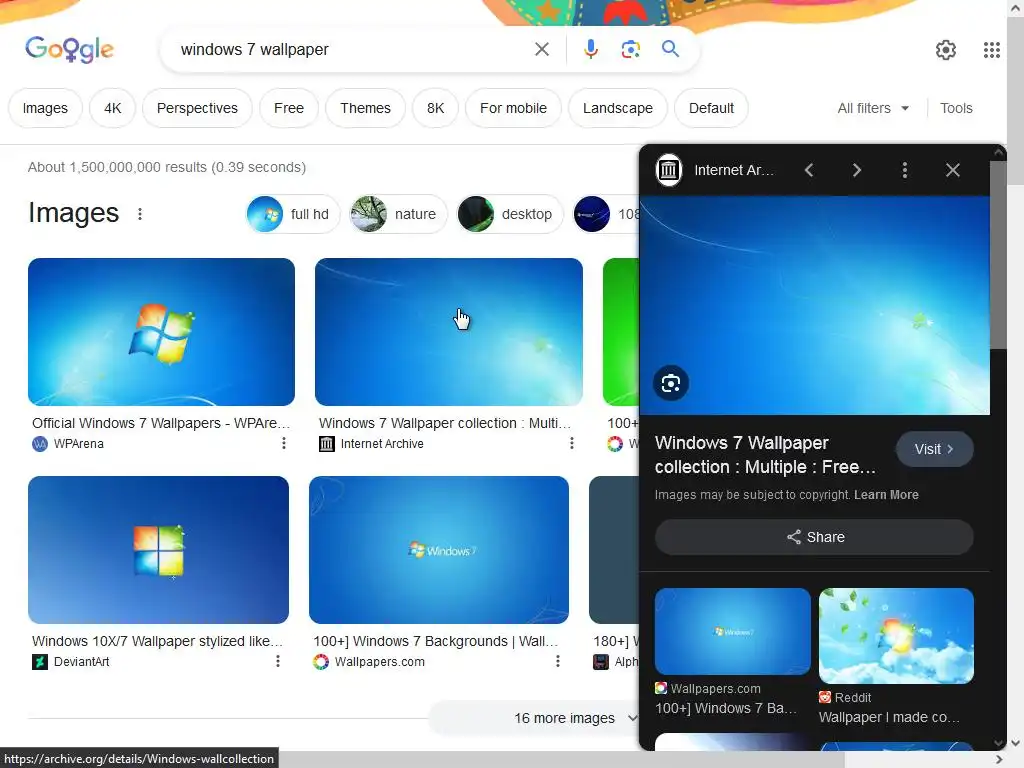Viewport: 1024px width, 768px height.
Task: Open options for the Wallpapers.com result
Action: click(558, 662)
